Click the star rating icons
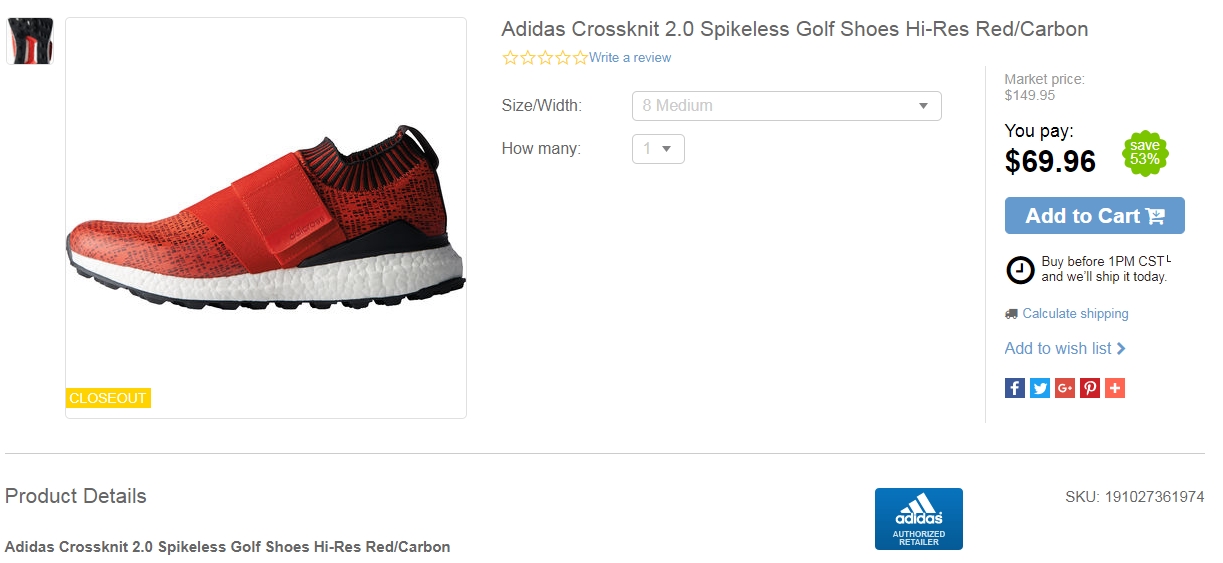 coord(545,58)
